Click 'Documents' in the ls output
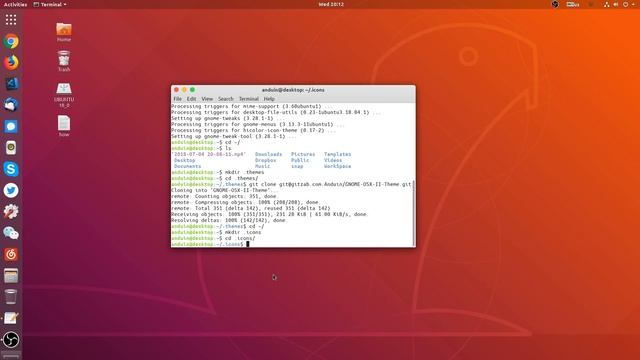The width and height of the screenshot is (640, 360). (x=187, y=167)
